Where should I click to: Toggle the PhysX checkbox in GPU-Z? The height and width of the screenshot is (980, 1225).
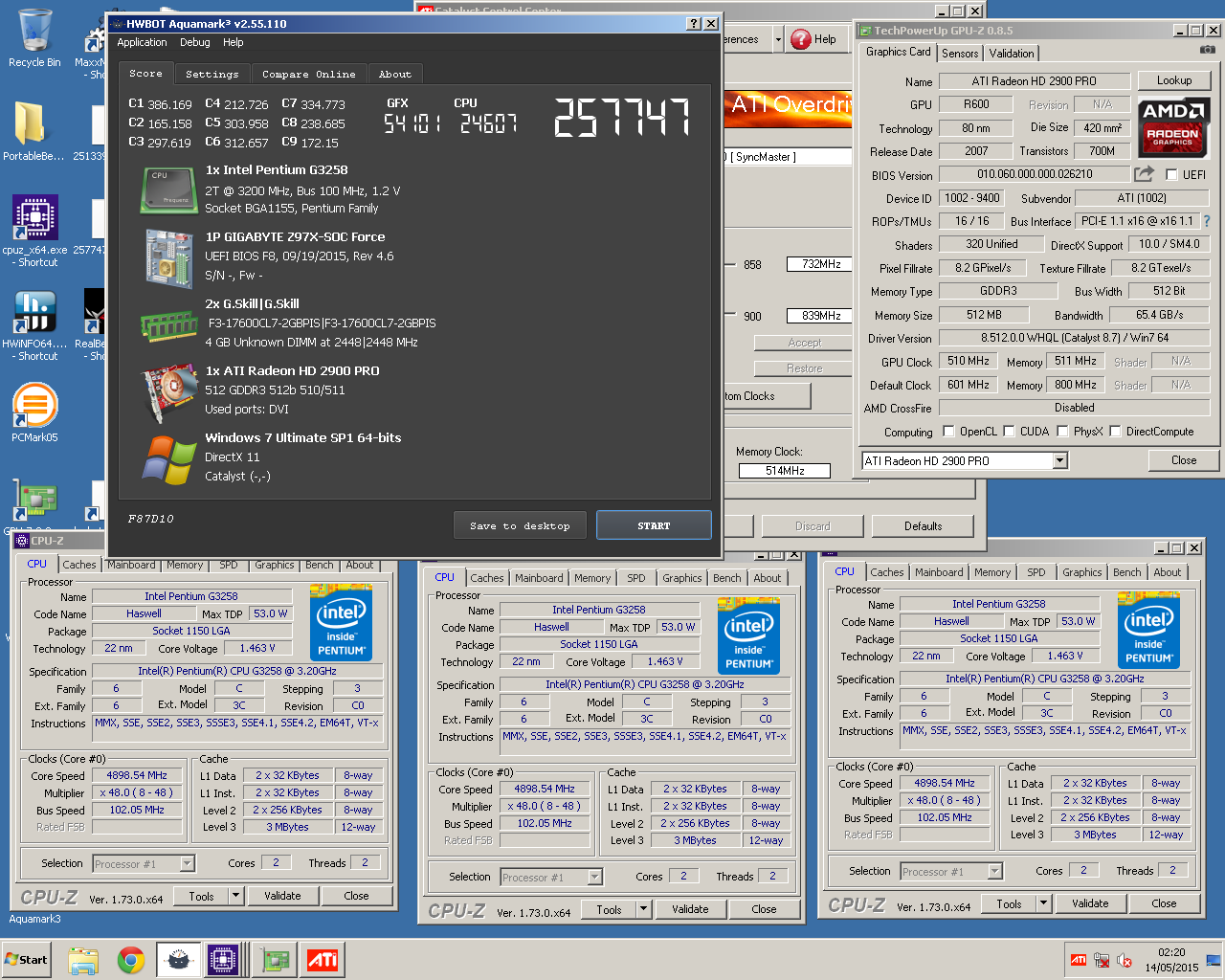(1062, 432)
